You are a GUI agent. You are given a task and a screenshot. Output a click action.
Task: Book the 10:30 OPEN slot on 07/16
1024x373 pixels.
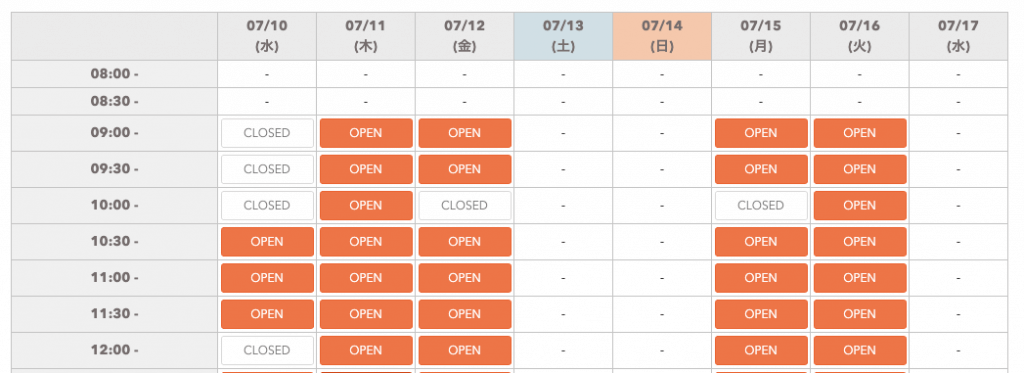click(859, 242)
